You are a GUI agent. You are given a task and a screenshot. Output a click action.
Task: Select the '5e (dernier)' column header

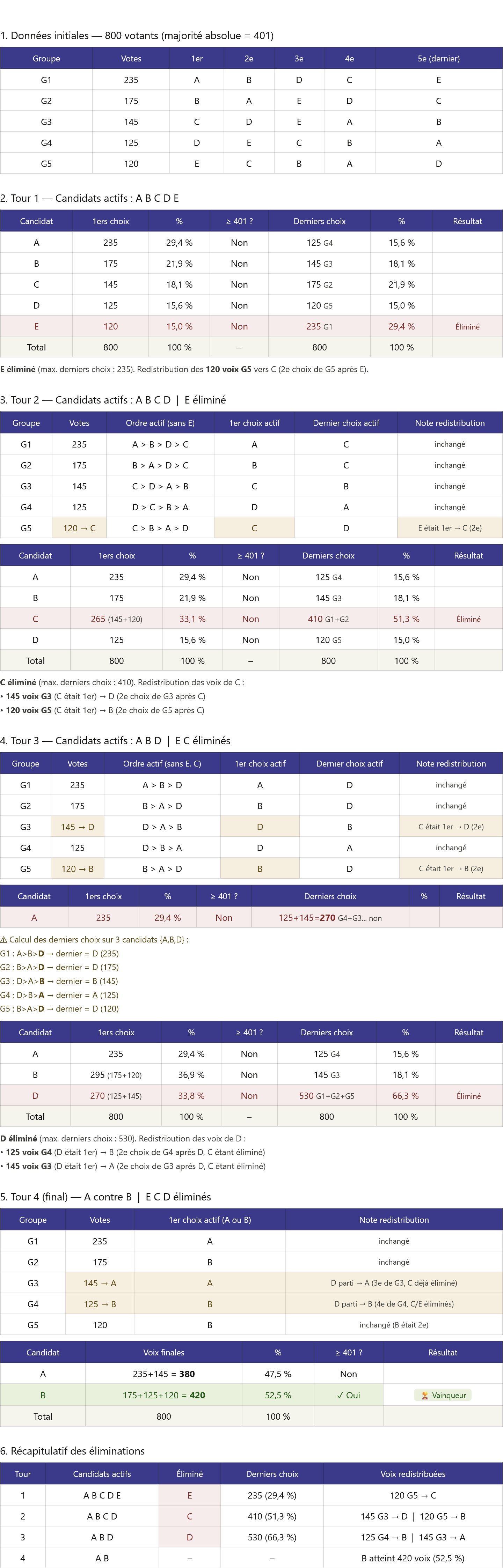tap(438, 58)
